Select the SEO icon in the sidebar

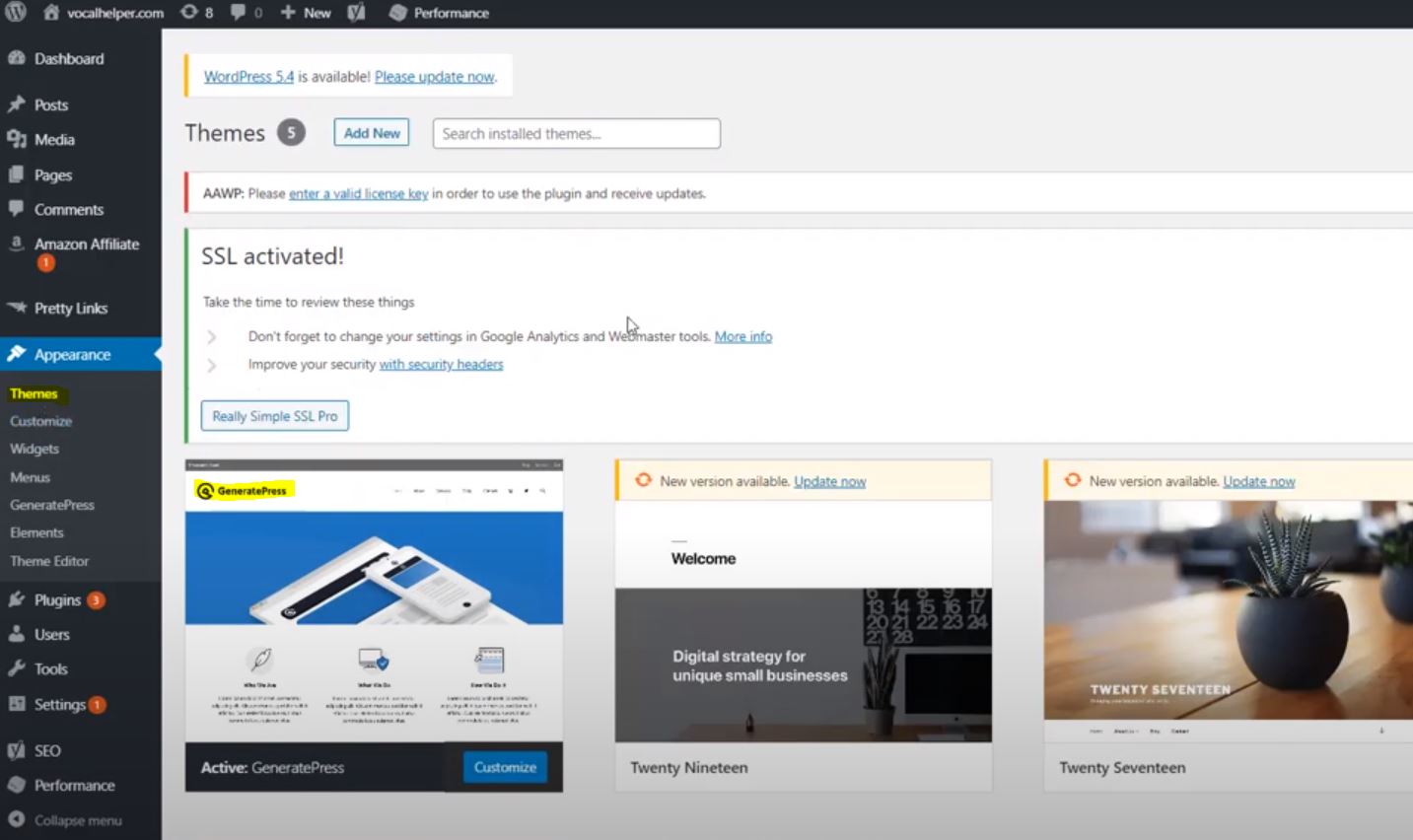point(17,750)
